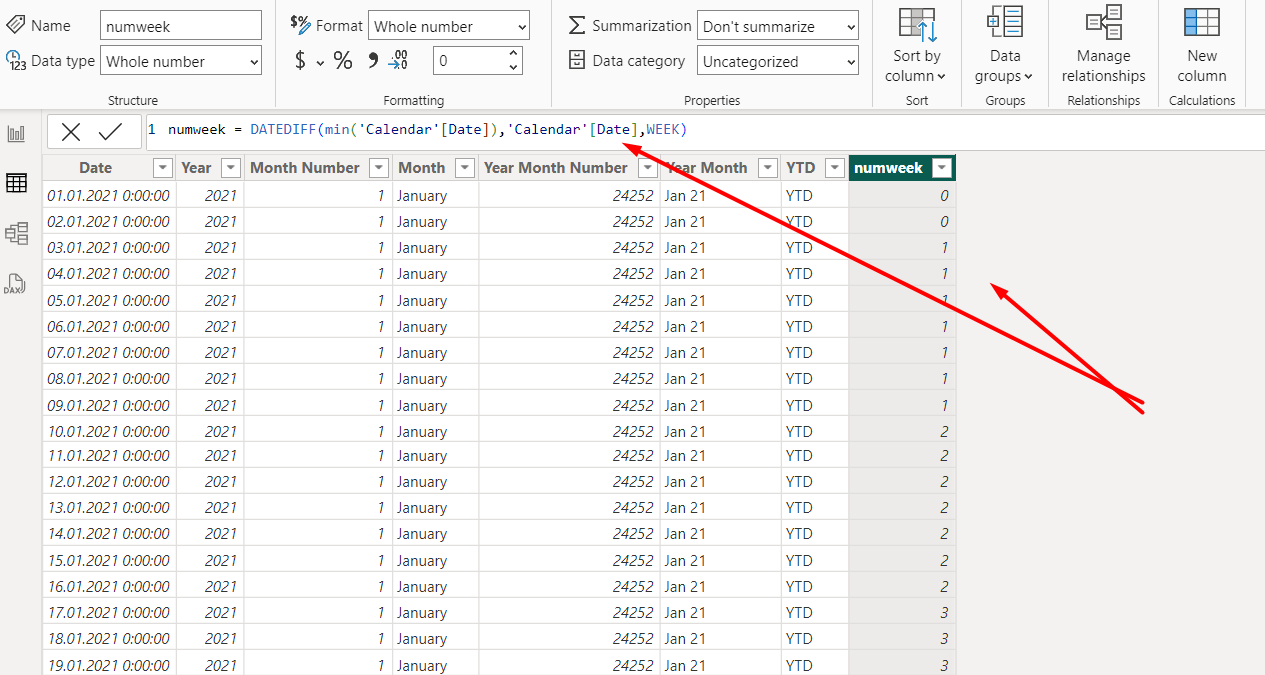Click the 10.01.2021 date cell
Viewport: 1265px width, 675px height.
109,431
